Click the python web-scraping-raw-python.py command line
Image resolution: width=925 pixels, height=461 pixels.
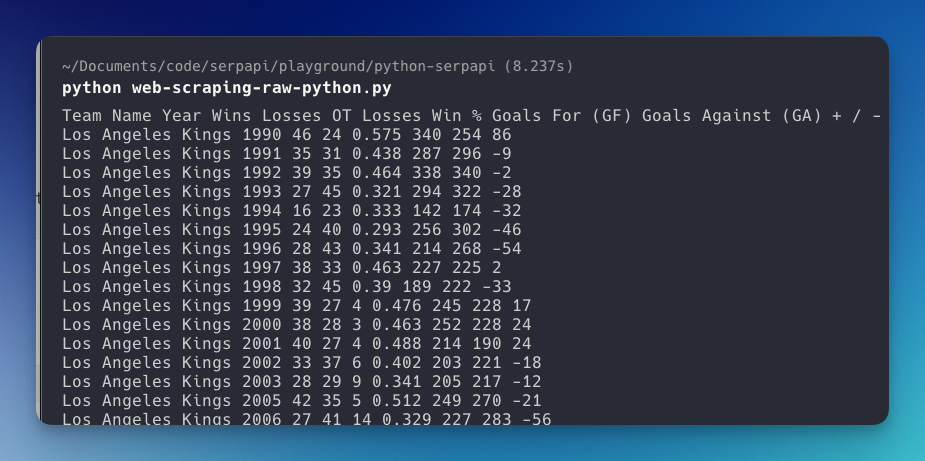click(x=227, y=89)
